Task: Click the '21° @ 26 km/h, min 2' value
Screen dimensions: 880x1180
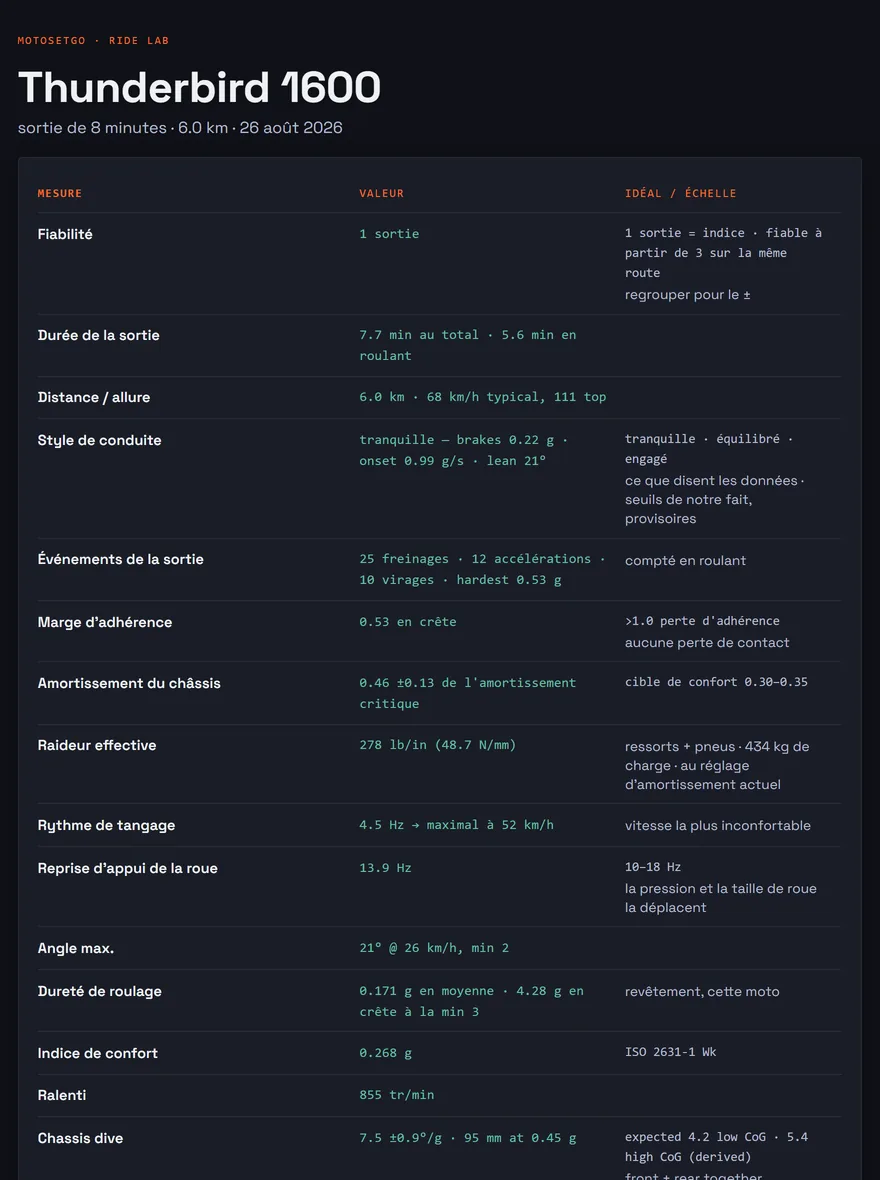Action: click(434, 948)
